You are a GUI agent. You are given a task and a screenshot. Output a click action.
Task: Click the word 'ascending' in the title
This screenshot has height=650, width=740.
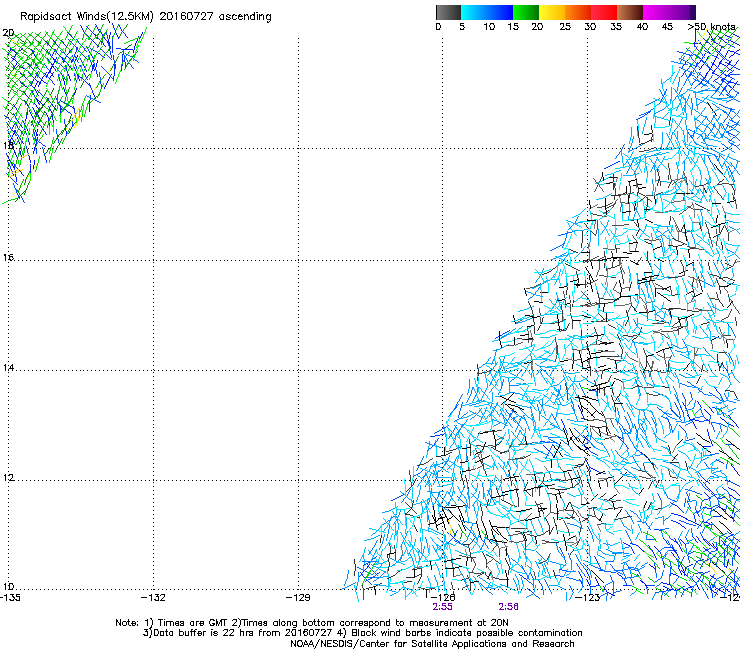point(245,17)
